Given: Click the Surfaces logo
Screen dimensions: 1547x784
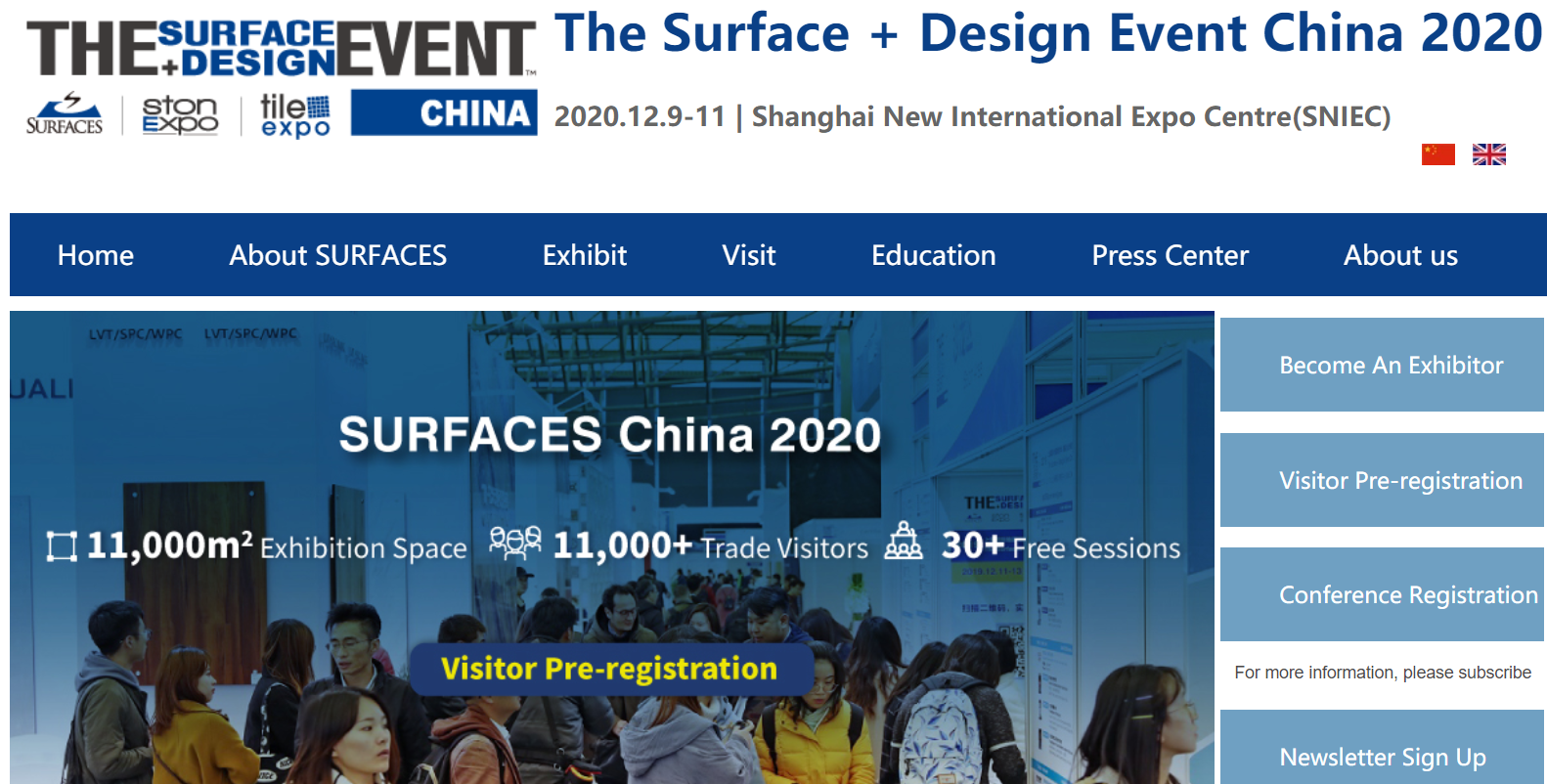Looking at the screenshot, I should pos(65,114).
